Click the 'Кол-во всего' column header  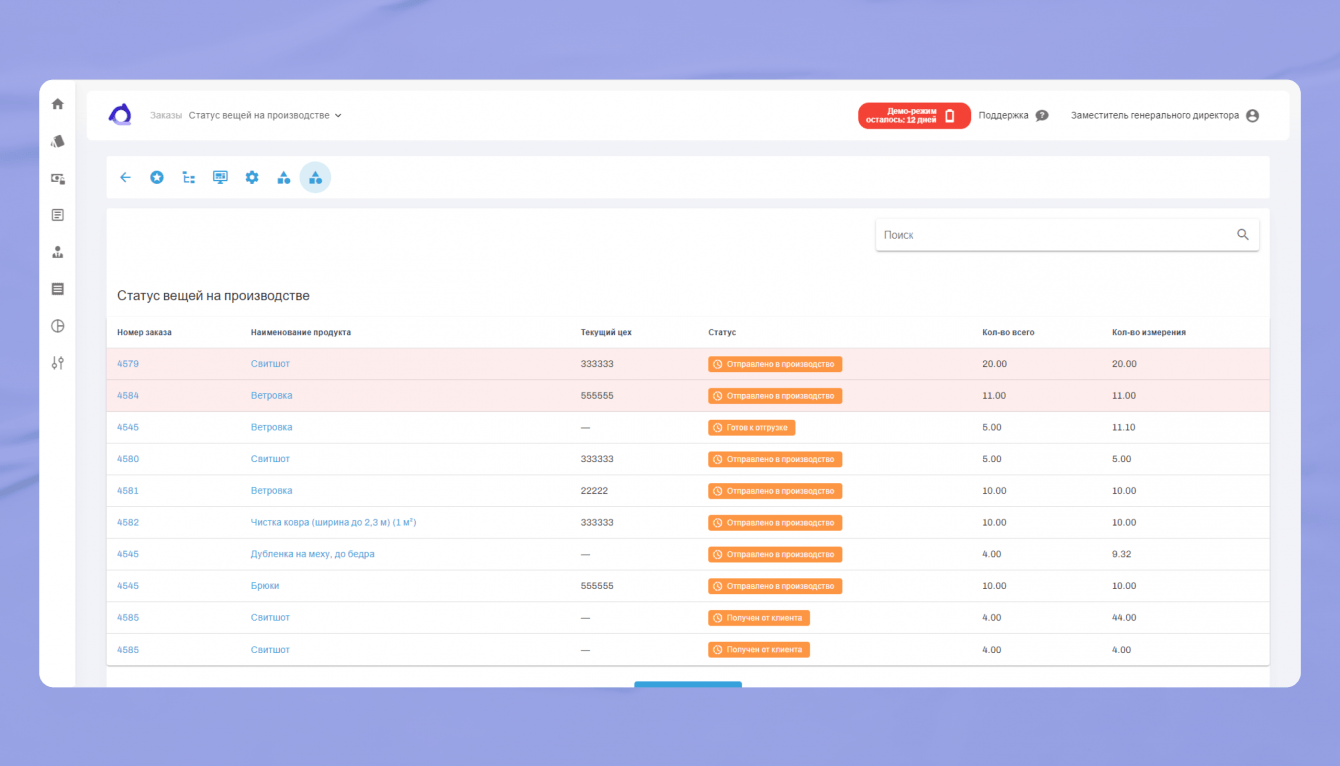point(1009,332)
